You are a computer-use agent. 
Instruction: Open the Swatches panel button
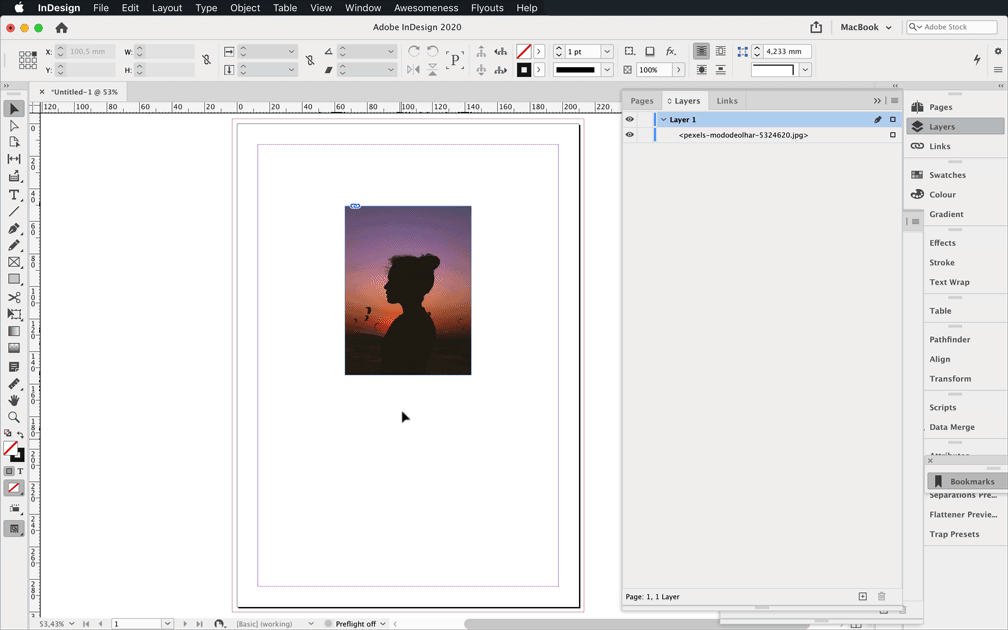click(948, 175)
